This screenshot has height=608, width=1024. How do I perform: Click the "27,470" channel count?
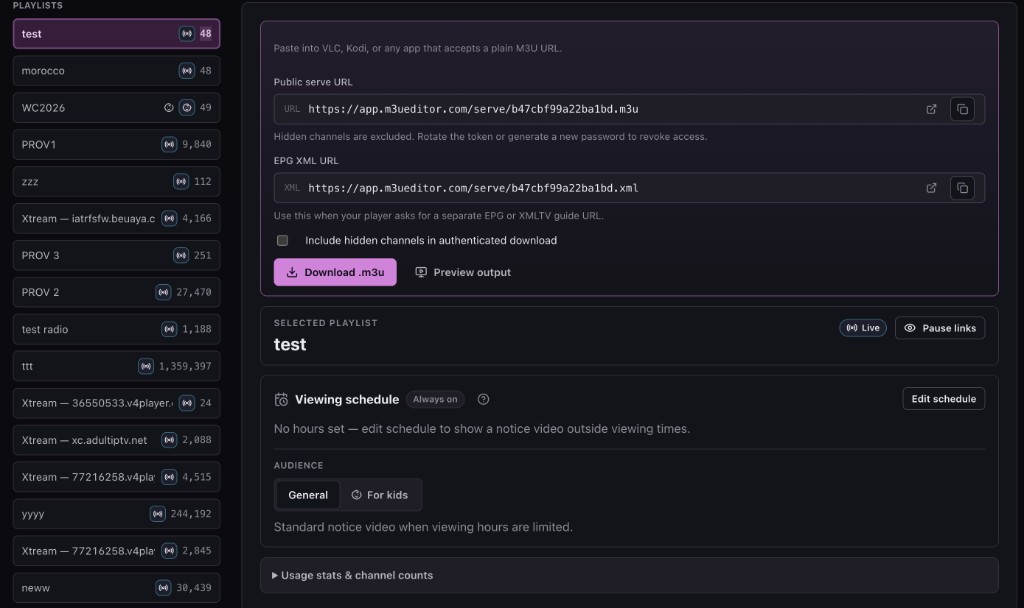(x=194, y=292)
